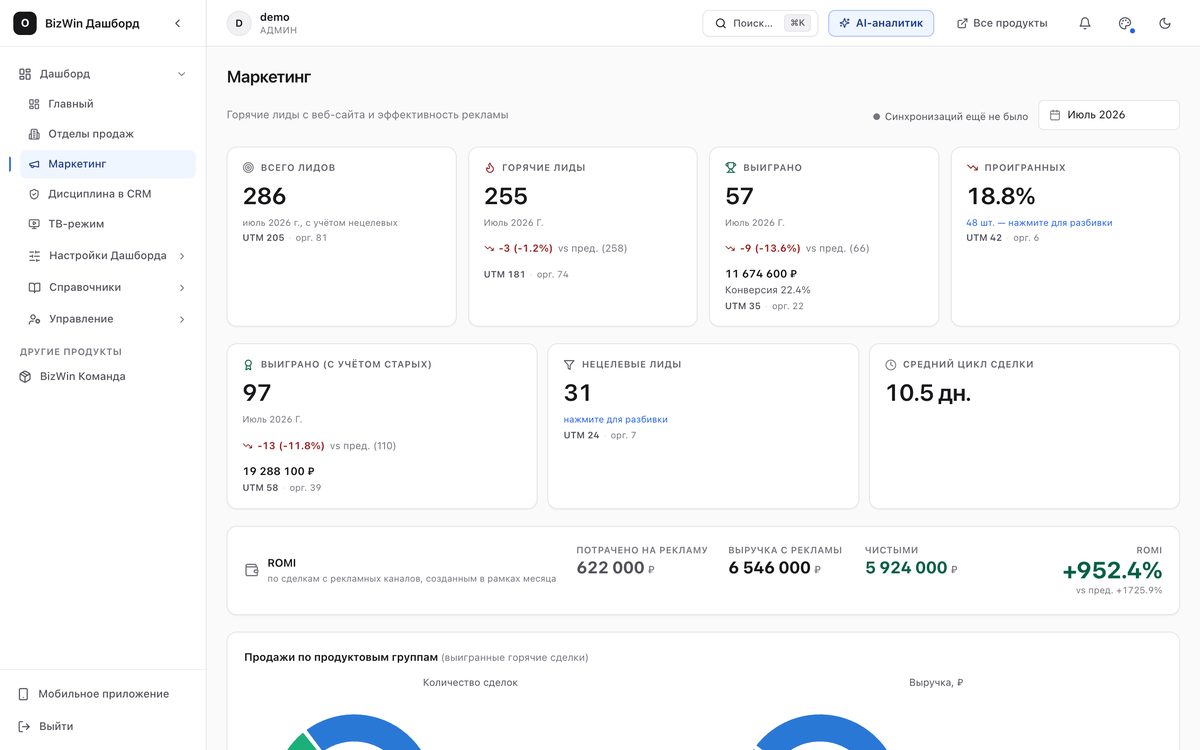This screenshot has width=1200, height=750.
Task: Click the sliders icon beside Настройки Дашборда
Action: 34,256
